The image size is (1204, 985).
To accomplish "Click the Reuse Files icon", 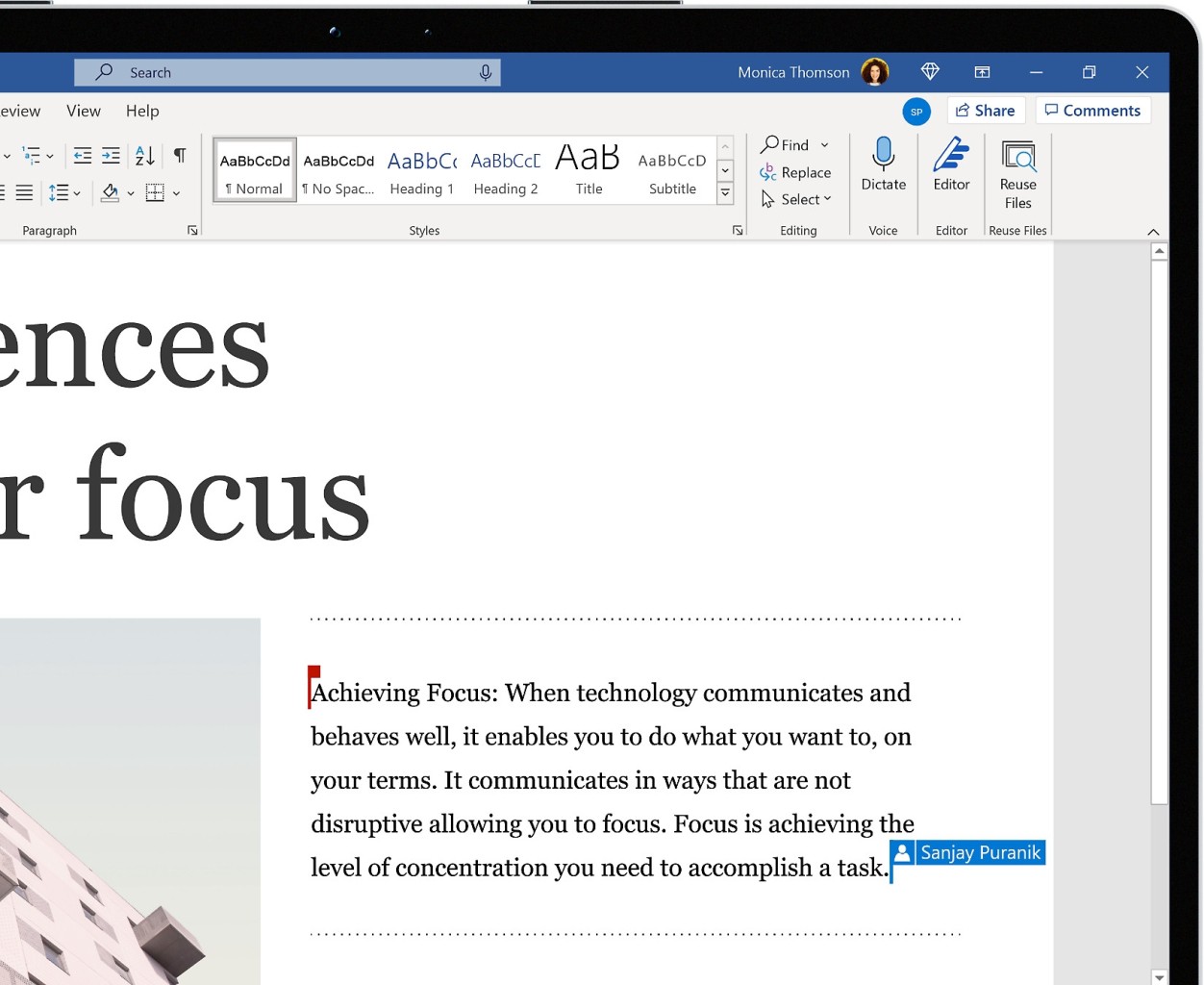I will 1017,157.
